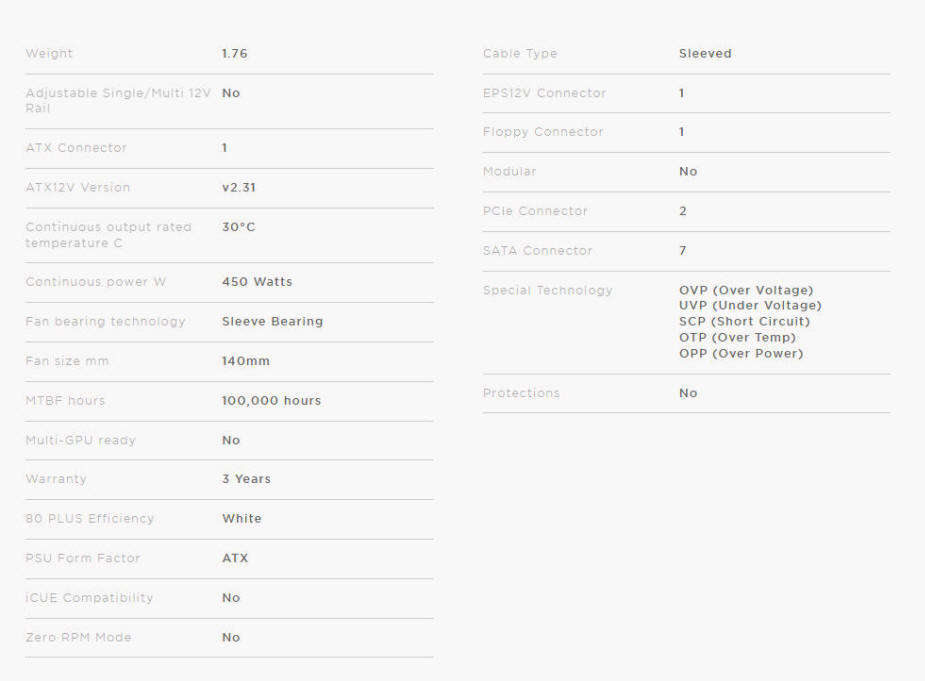Select the 450 Watts continuous power value
This screenshot has width=925, height=681.
coord(257,282)
